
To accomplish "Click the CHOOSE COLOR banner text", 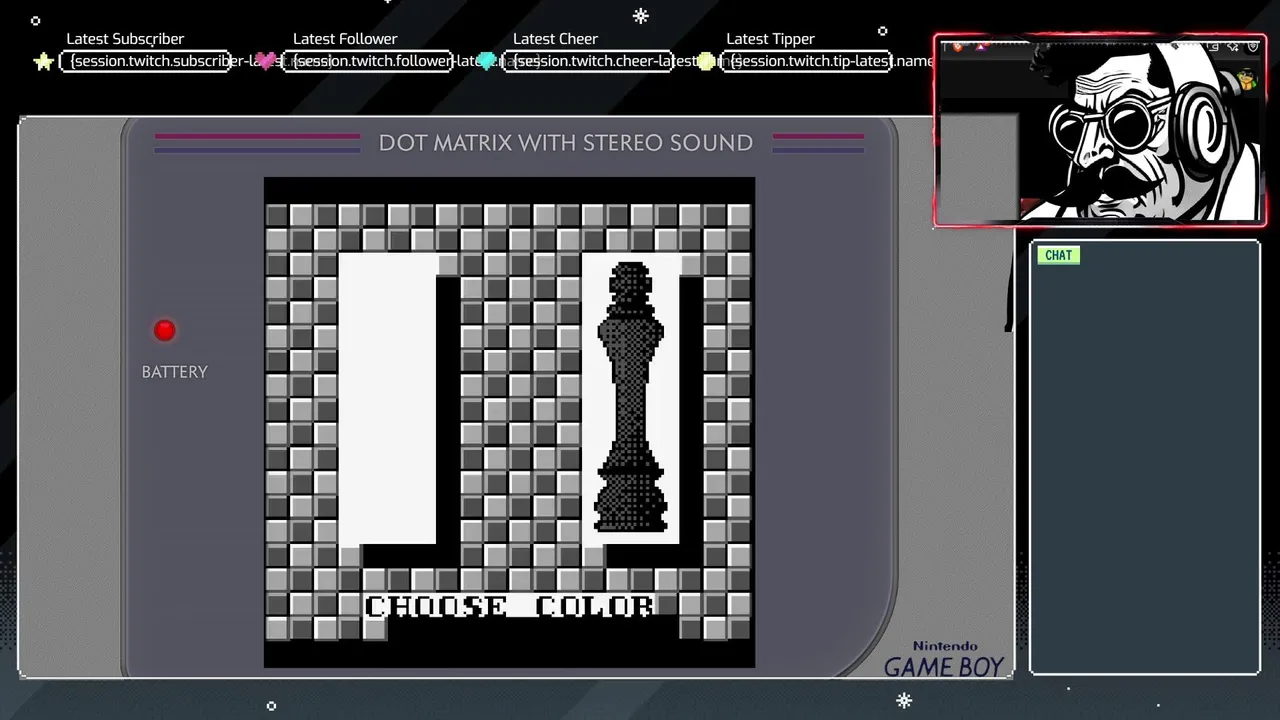I will pos(510,606).
